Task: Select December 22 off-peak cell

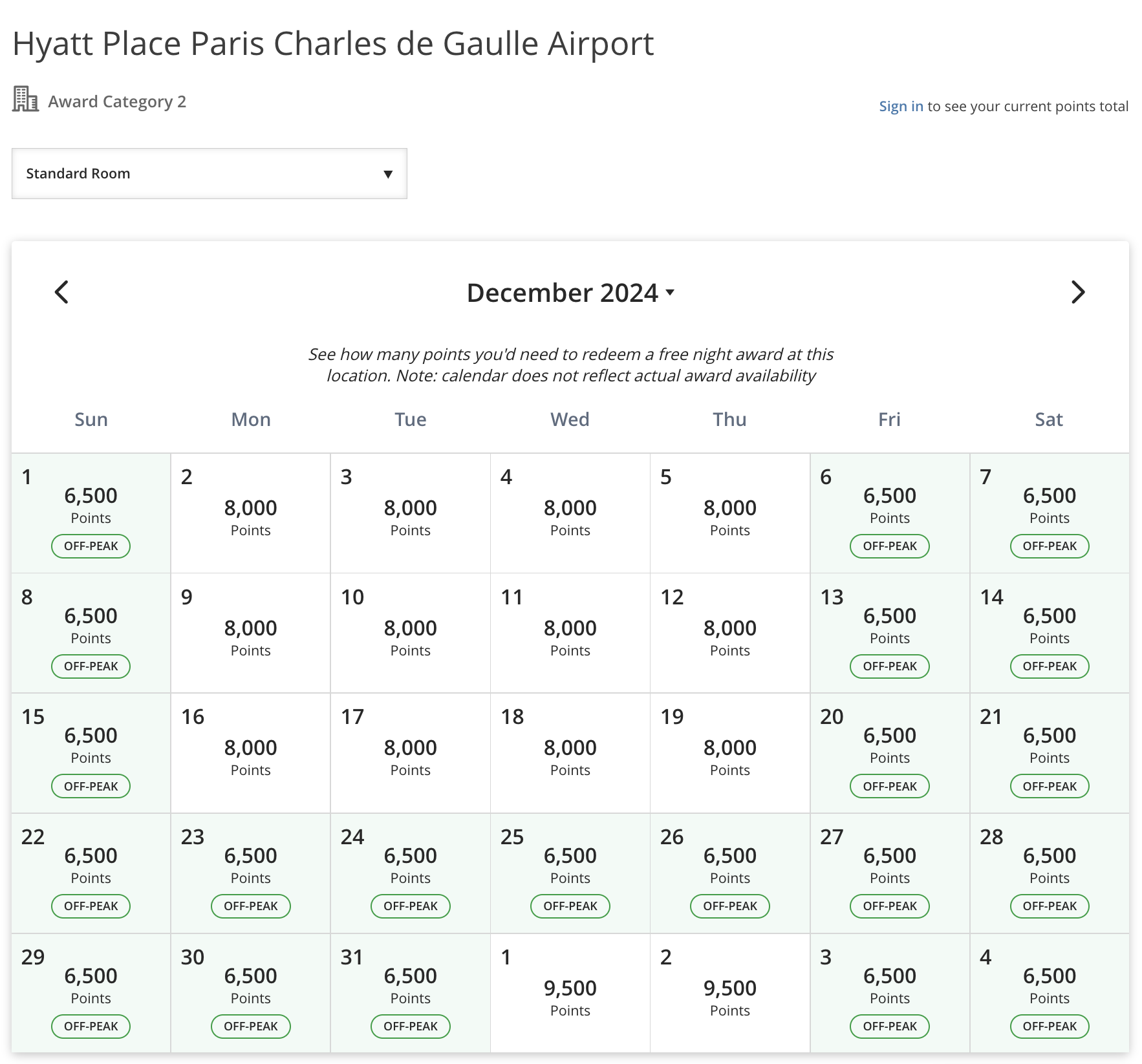Action: pyautogui.click(x=91, y=873)
